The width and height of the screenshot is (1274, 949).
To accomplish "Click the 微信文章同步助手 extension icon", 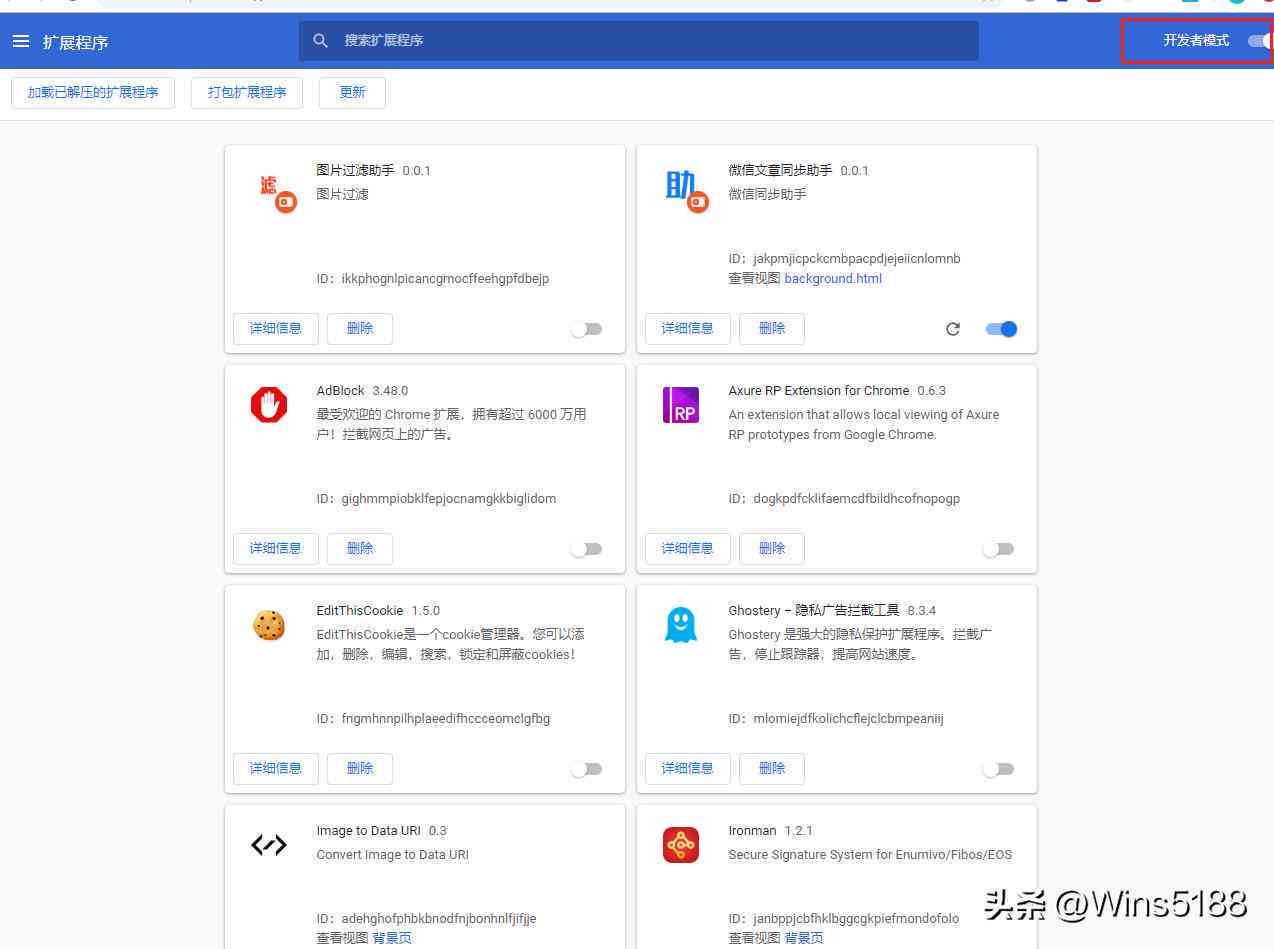I will [687, 190].
